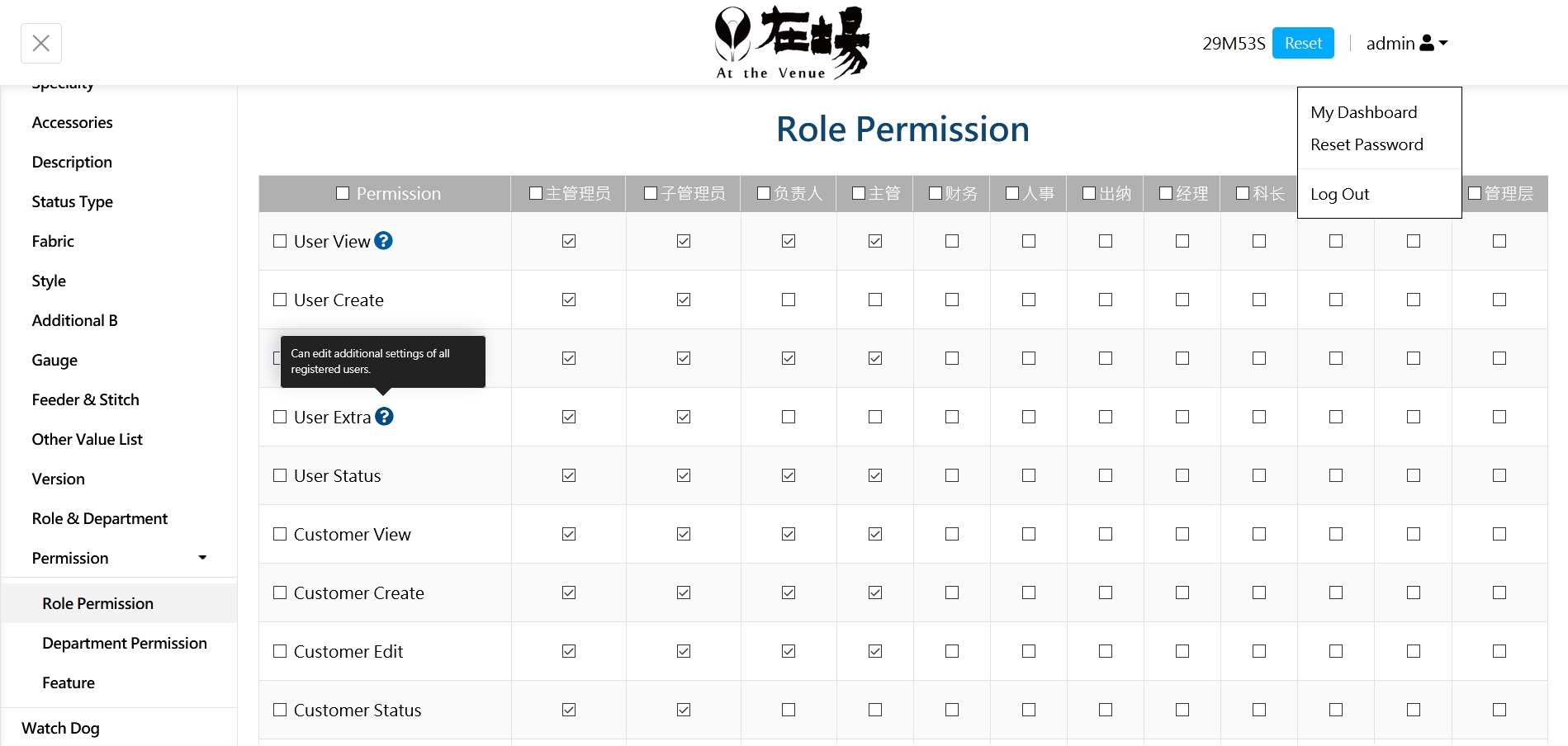Check the User Create row checkbox
The height and width of the screenshot is (746, 1568).
coord(280,300)
